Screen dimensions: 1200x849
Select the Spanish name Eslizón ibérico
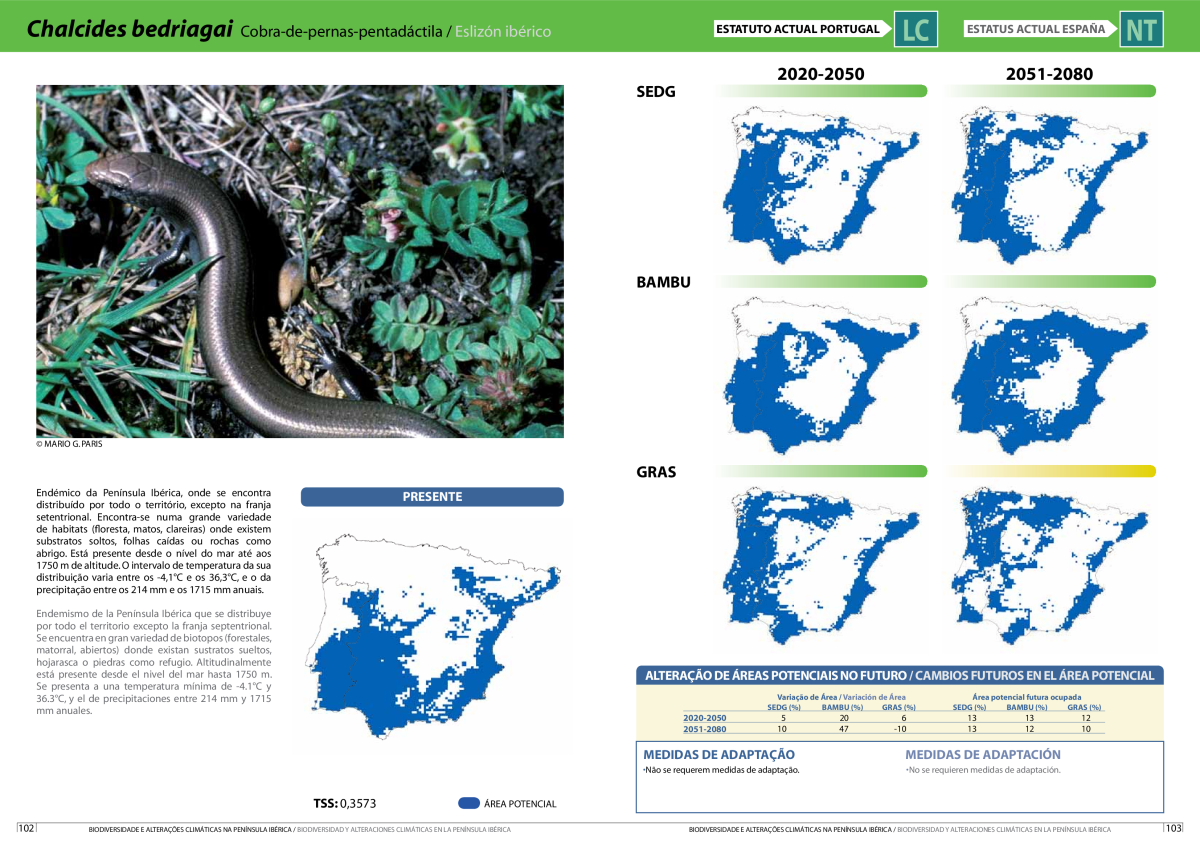(x=503, y=32)
